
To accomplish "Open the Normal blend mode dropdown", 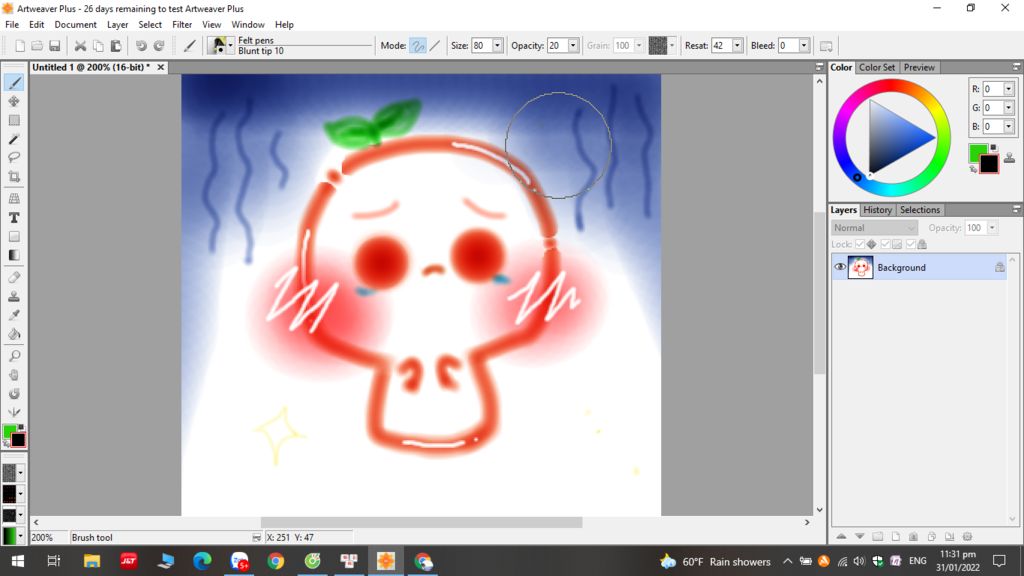I will coord(874,228).
